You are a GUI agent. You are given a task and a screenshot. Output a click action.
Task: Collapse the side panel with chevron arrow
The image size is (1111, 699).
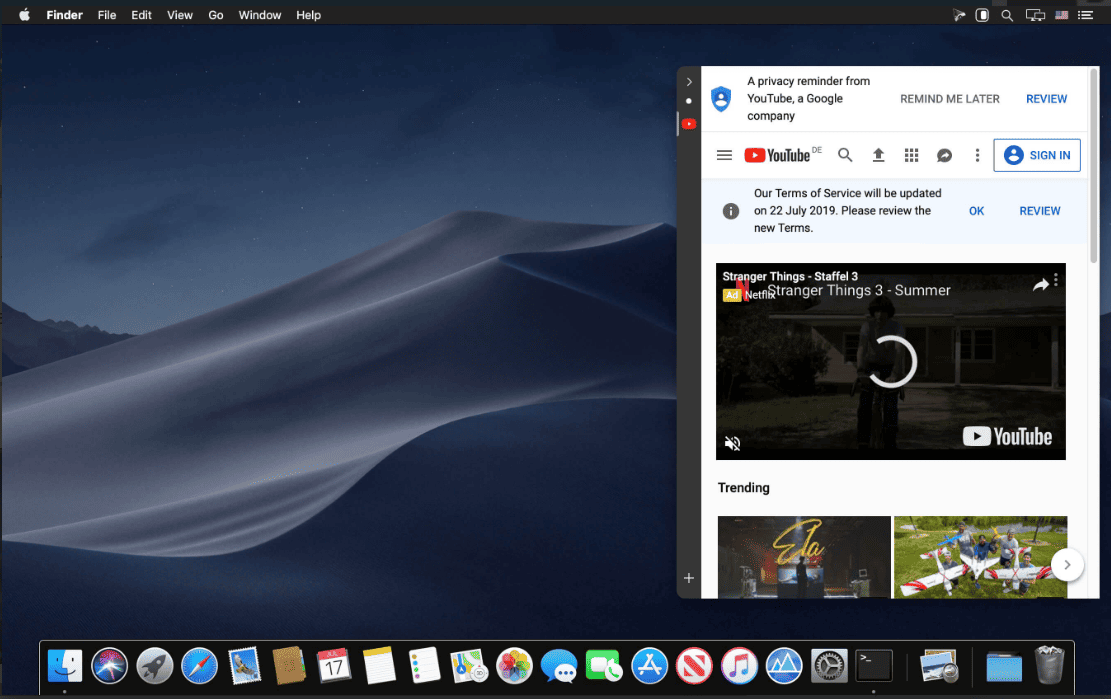689,81
